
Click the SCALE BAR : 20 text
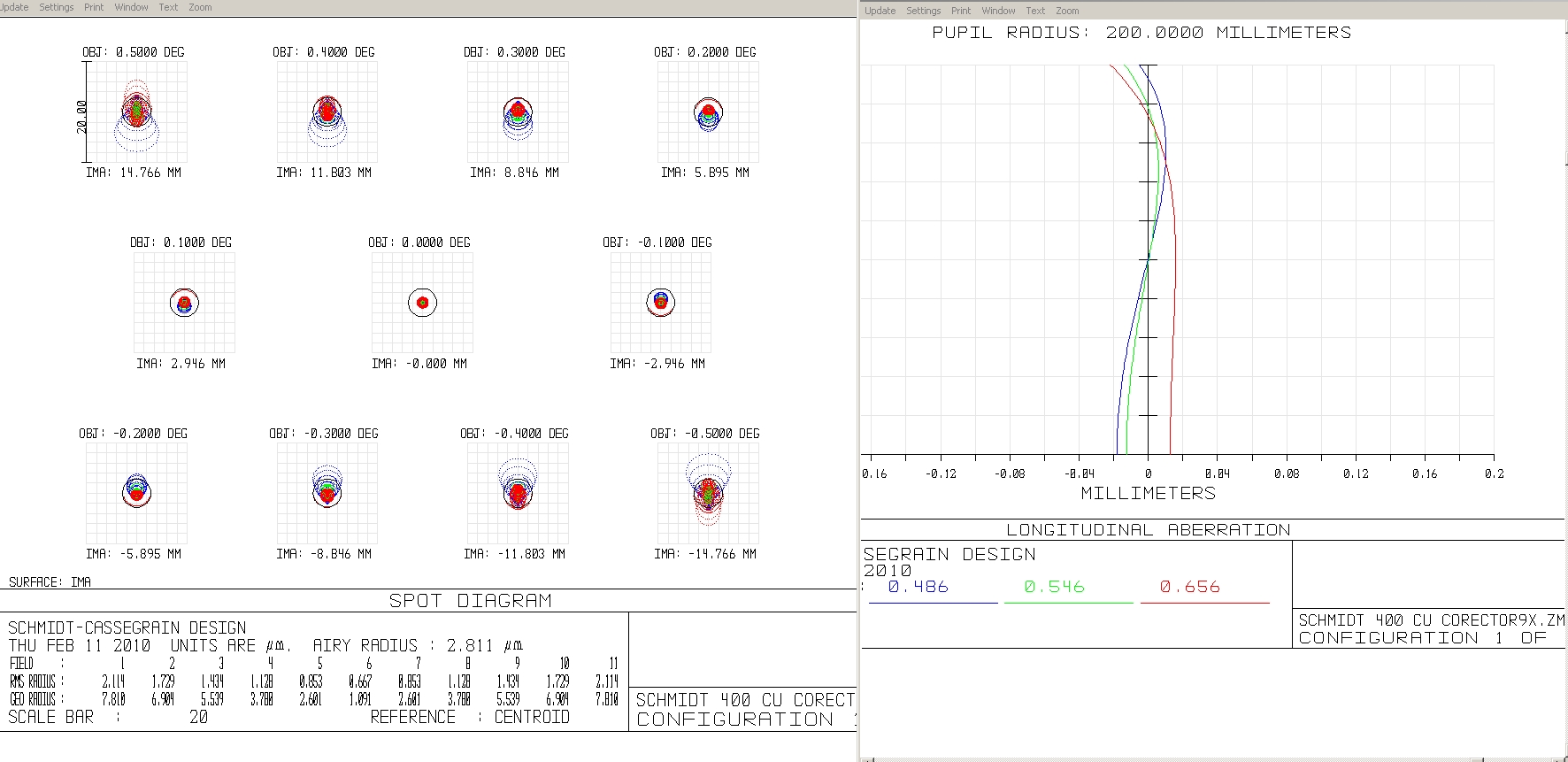(x=108, y=717)
